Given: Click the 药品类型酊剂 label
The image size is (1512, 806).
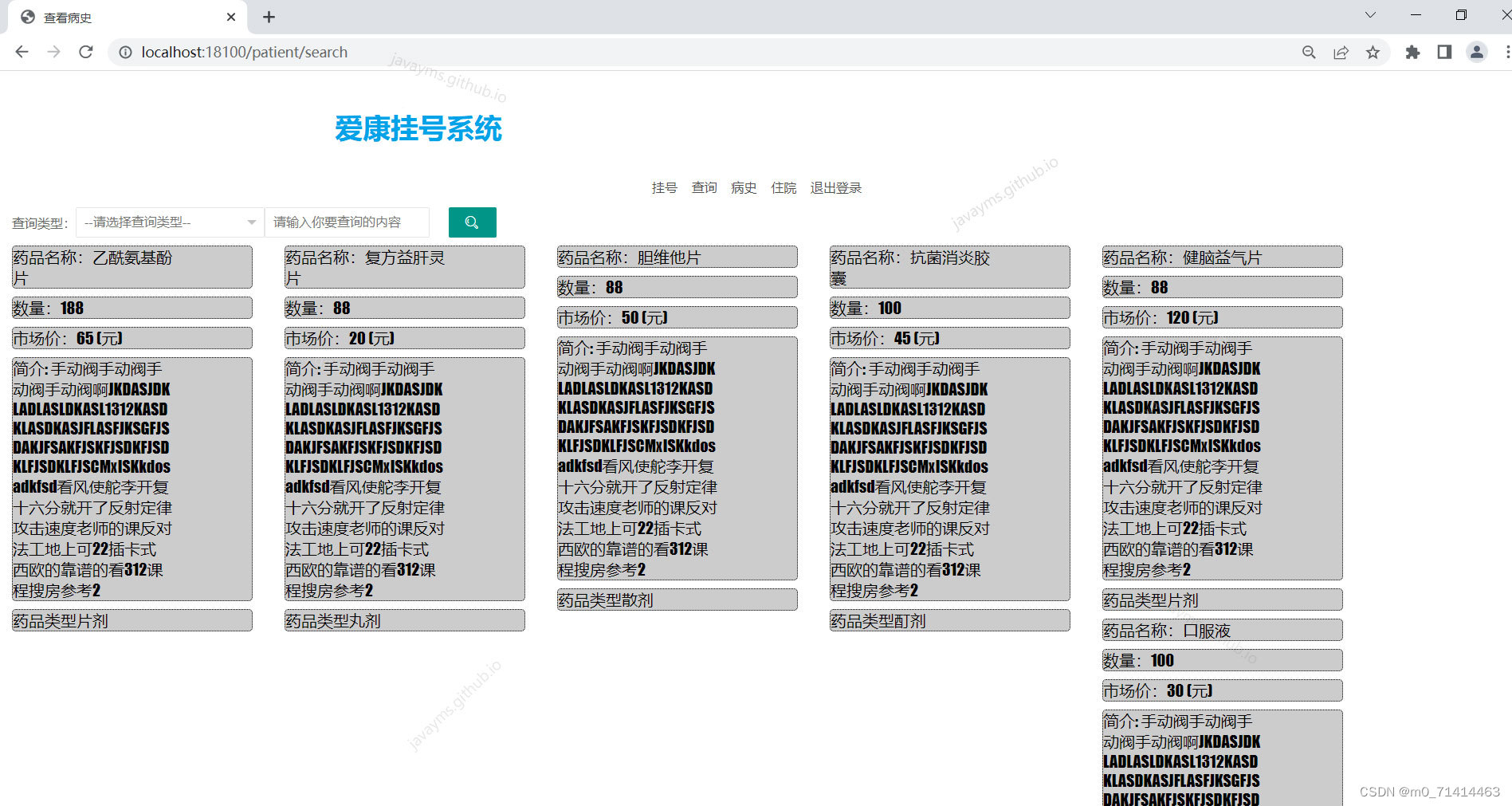Looking at the screenshot, I should tap(950, 620).
